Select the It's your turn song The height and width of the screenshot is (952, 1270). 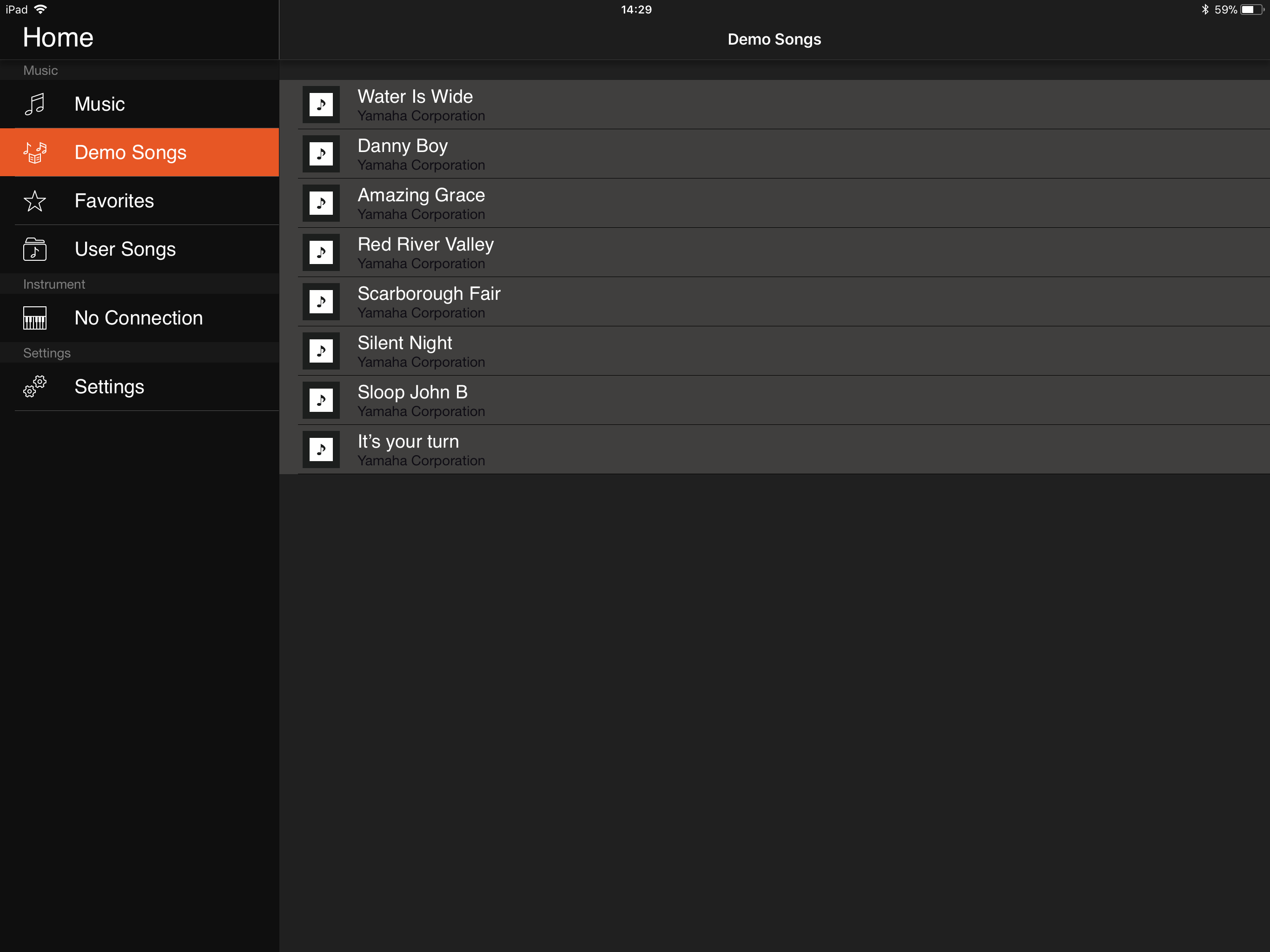(408, 450)
